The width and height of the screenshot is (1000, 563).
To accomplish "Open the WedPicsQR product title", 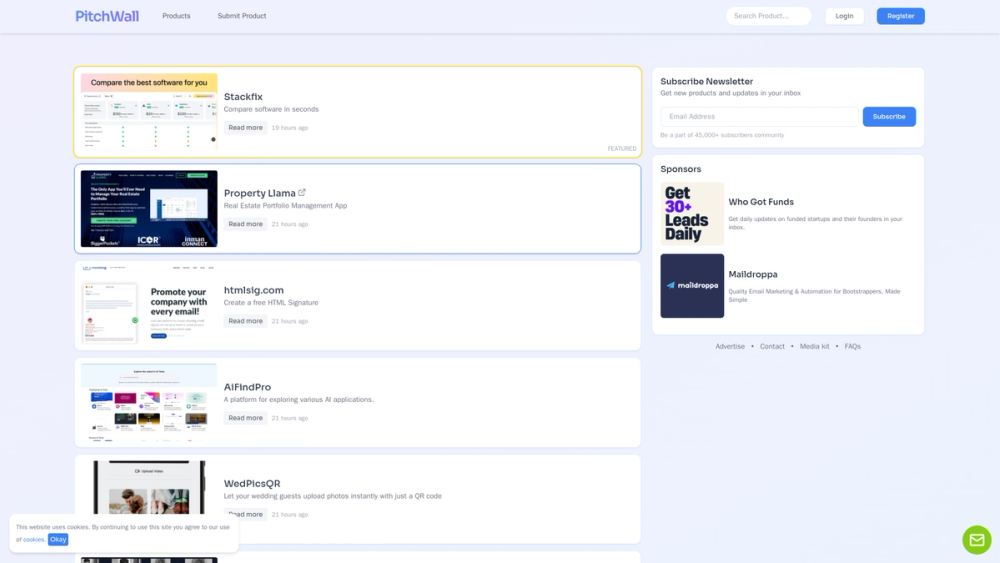I will [252, 484].
